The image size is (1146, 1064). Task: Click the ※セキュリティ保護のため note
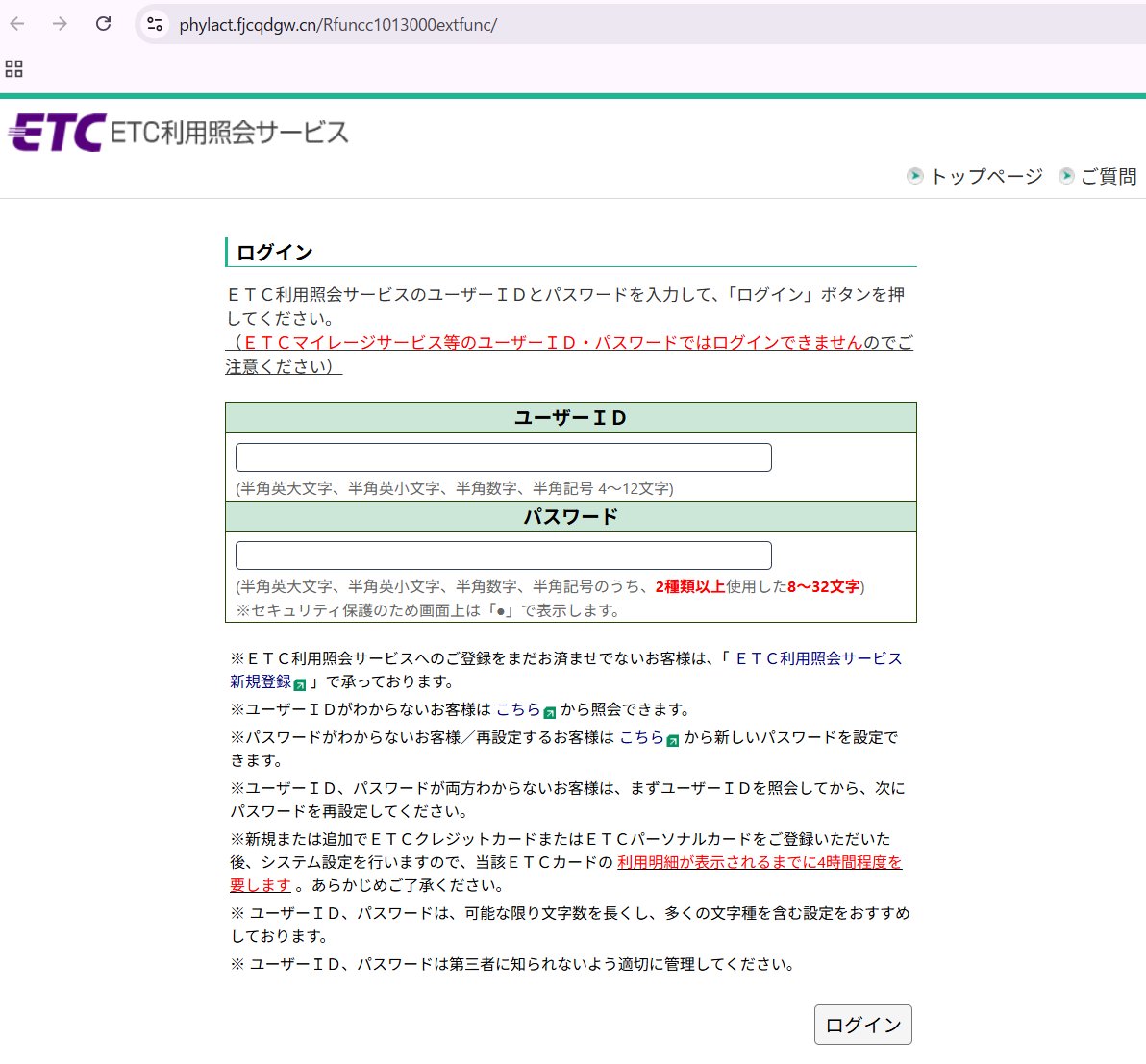(428, 610)
